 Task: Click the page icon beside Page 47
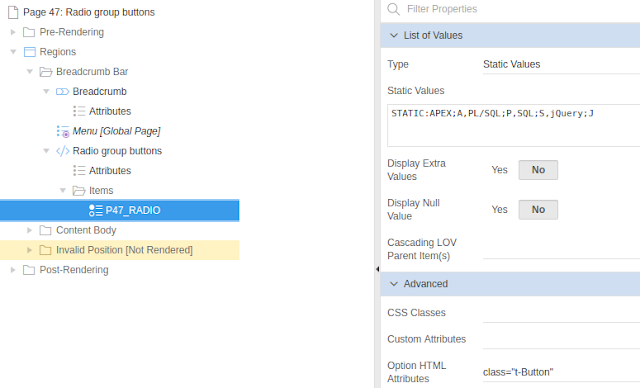(x=13, y=12)
